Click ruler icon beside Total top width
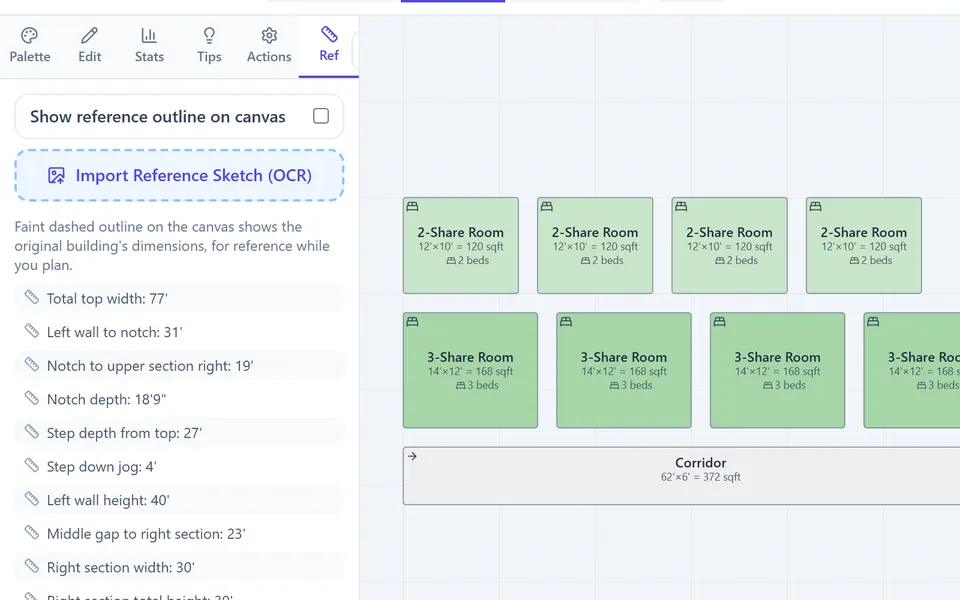Image resolution: width=960 pixels, height=600 pixels. [x=32, y=298]
